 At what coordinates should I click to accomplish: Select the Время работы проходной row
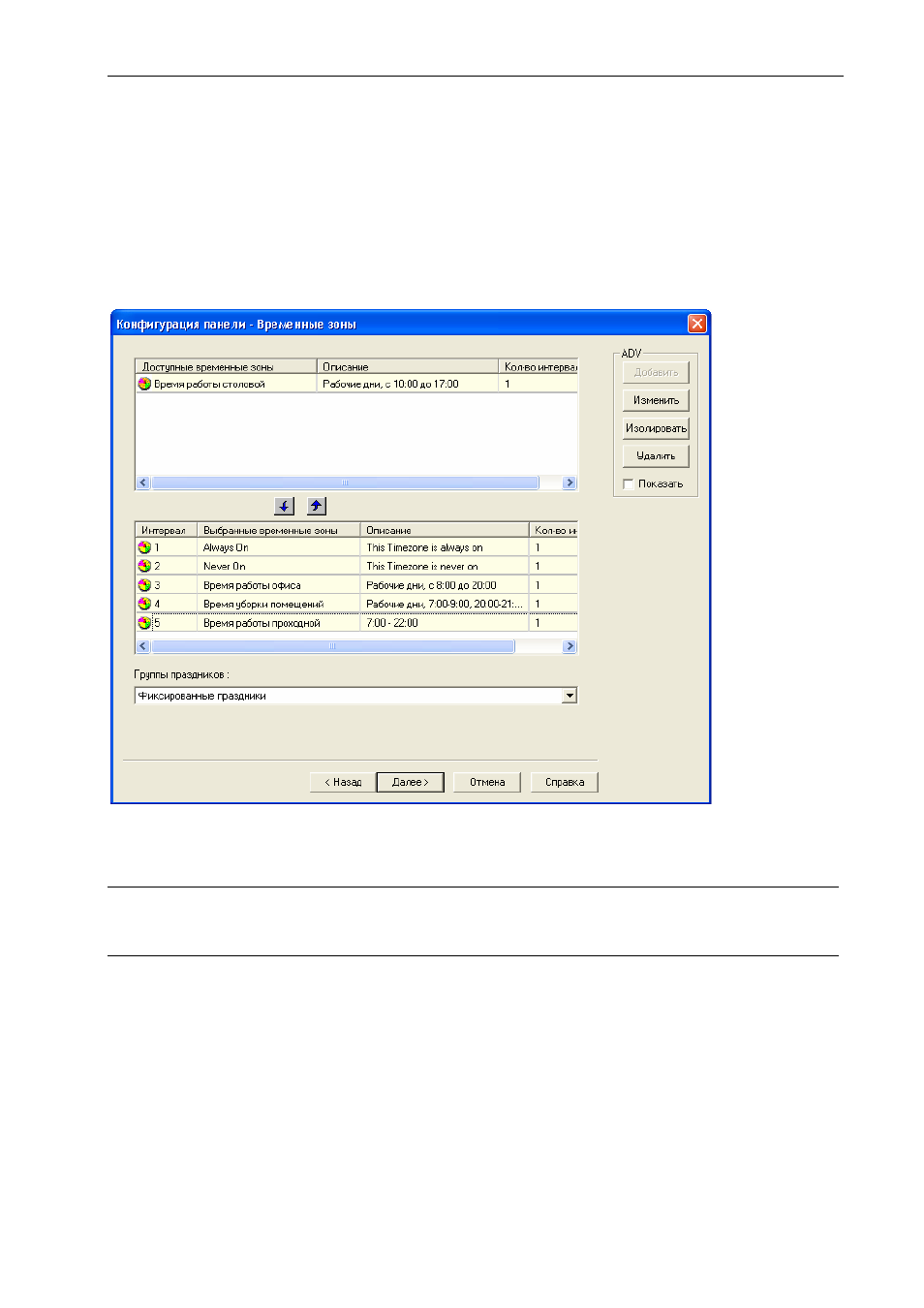(356, 623)
